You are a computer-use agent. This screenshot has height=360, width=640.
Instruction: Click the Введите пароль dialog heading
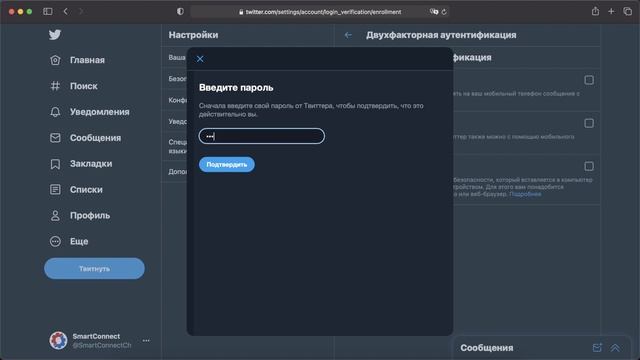[236, 88]
